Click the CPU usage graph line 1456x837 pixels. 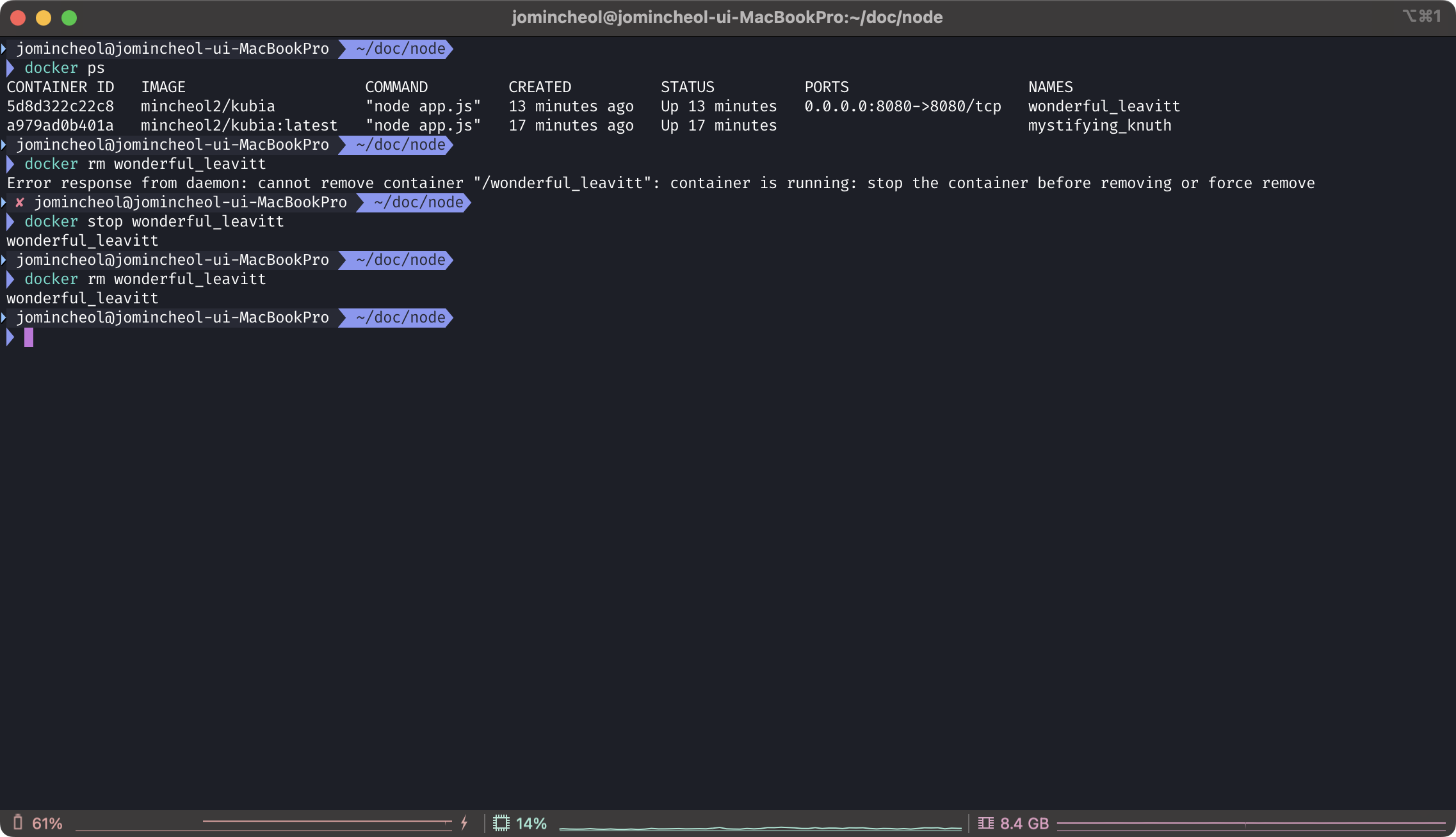tap(759, 828)
